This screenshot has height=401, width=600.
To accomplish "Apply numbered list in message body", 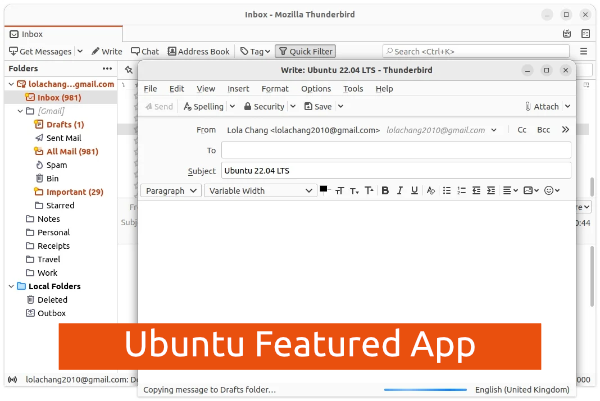I will (x=461, y=190).
